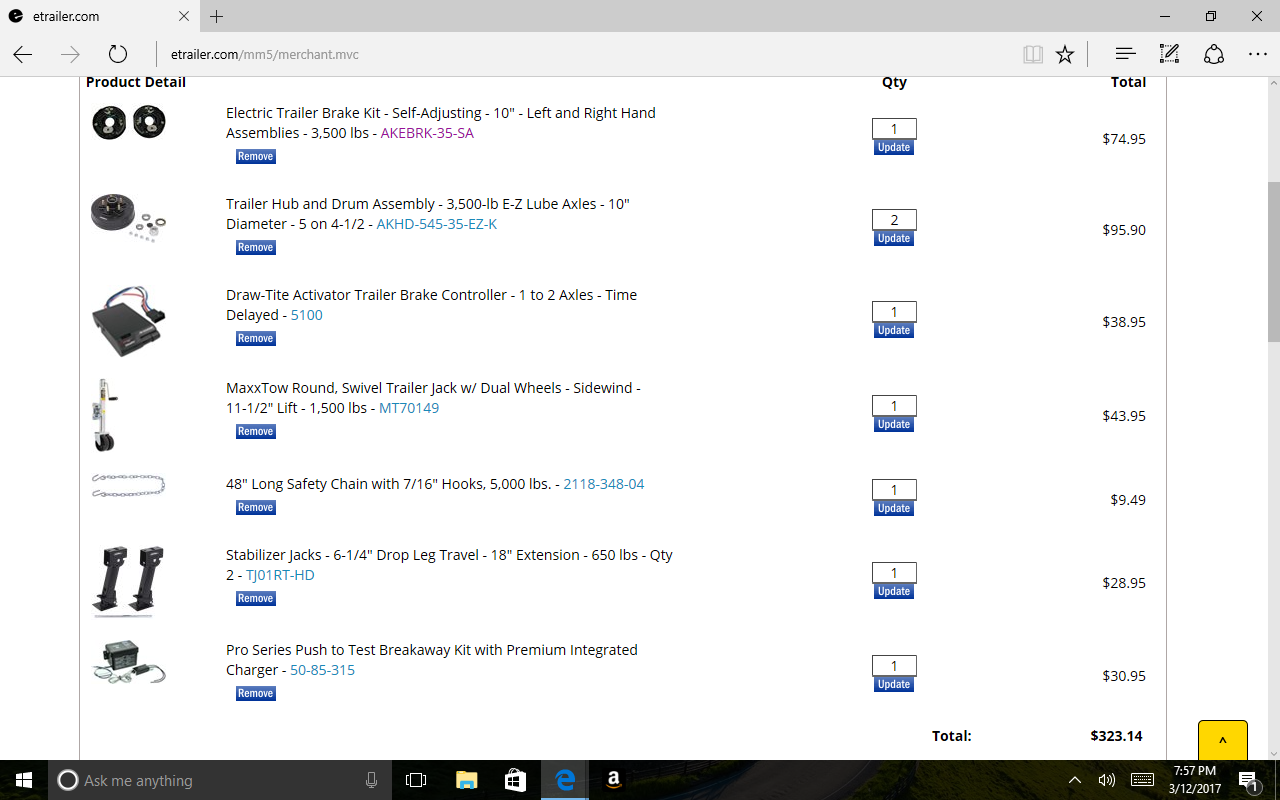Remove the Trailer Hub and Drum Assembly

coord(255,247)
